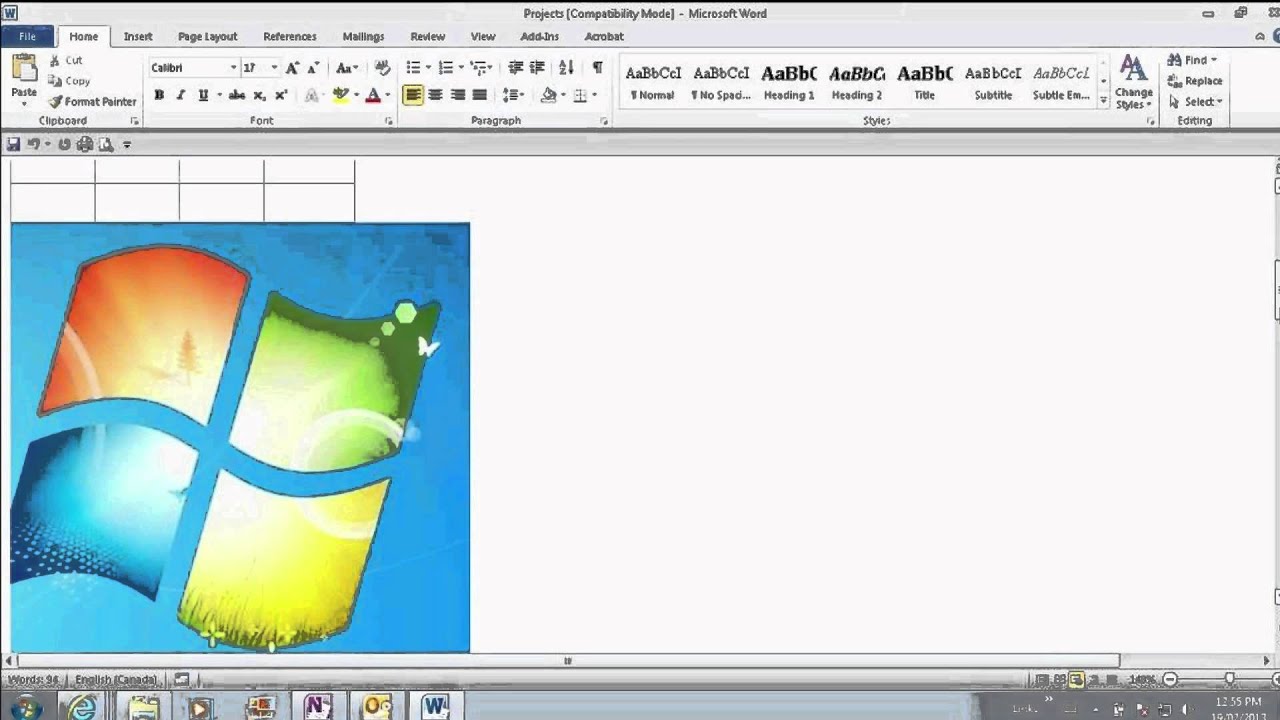1280x720 pixels.
Task: Align text right
Action: [457, 95]
